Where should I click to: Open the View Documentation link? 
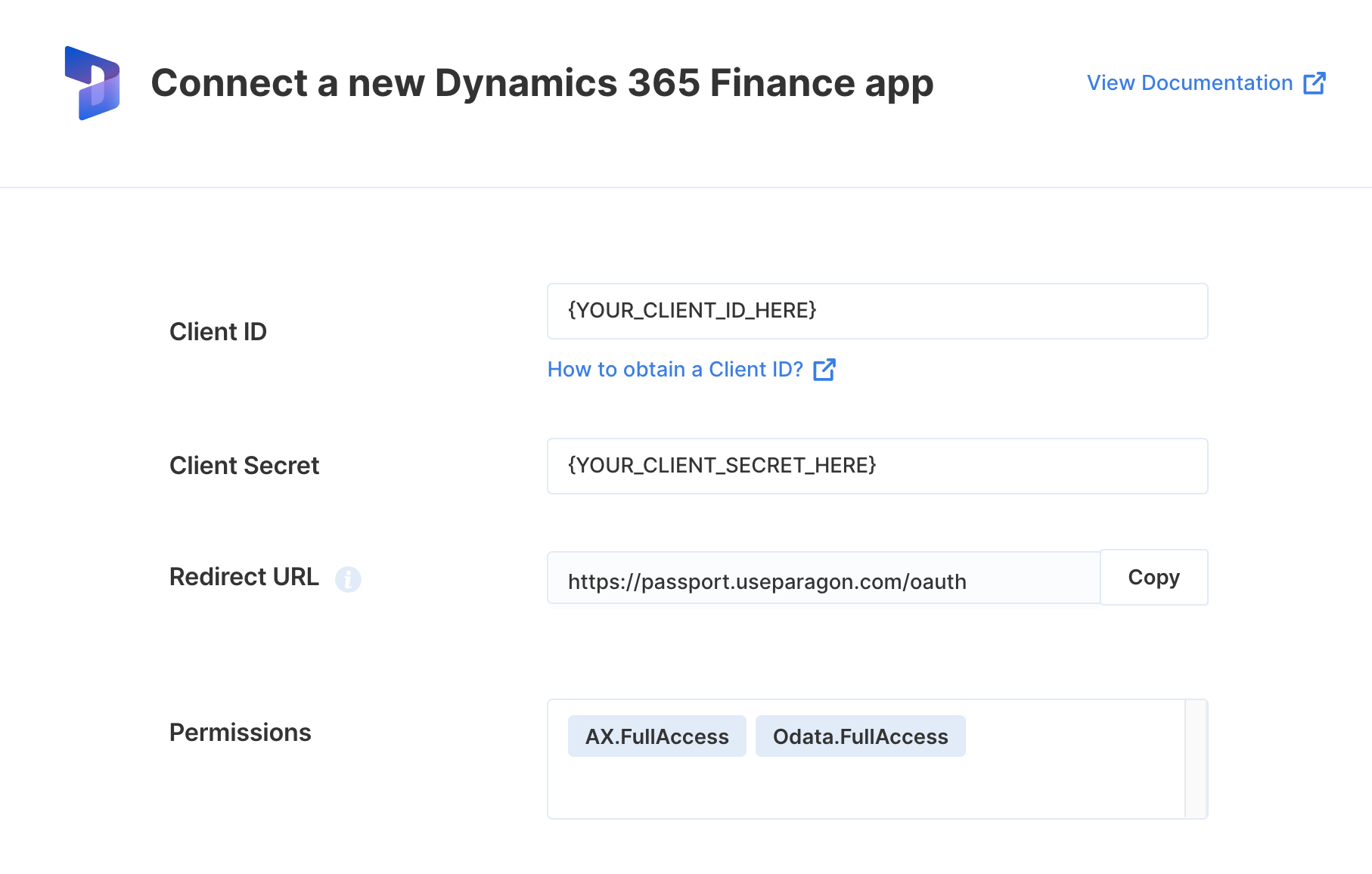tap(1206, 83)
